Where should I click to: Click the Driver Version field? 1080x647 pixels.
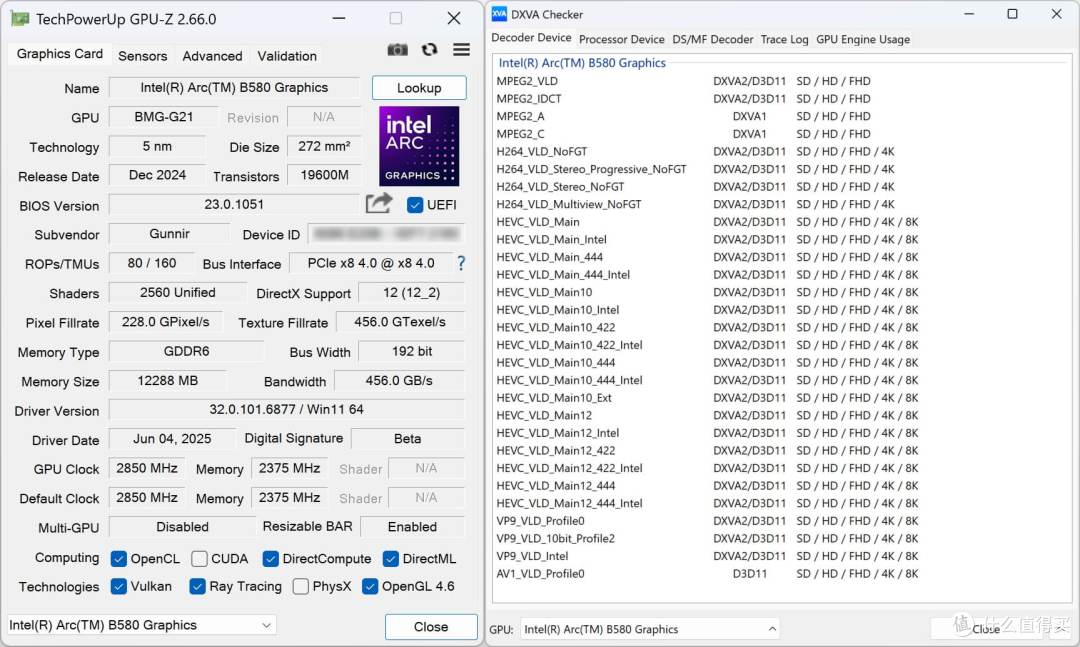[x=287, y=409]
